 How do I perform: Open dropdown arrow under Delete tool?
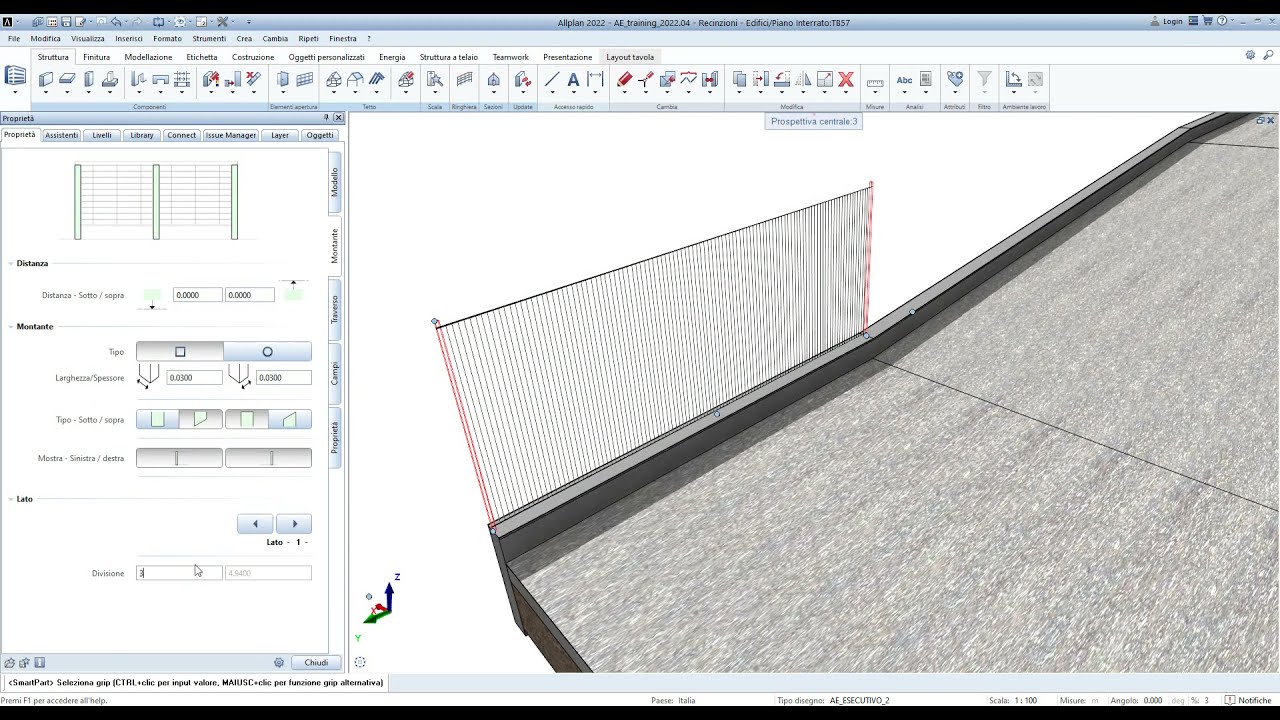pyautogui.click(x=846, y=93)
